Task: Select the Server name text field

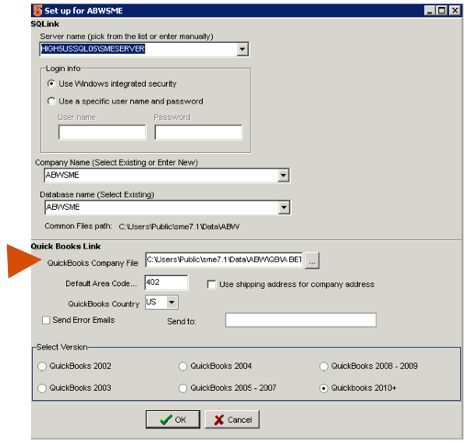Action: 139,49
